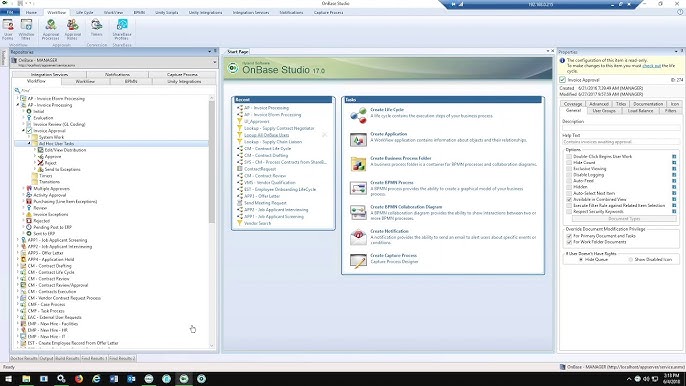Screen dimensions: 686x386
Task: Open ShareBase Profiles from the ribbon
Action: 122,29
